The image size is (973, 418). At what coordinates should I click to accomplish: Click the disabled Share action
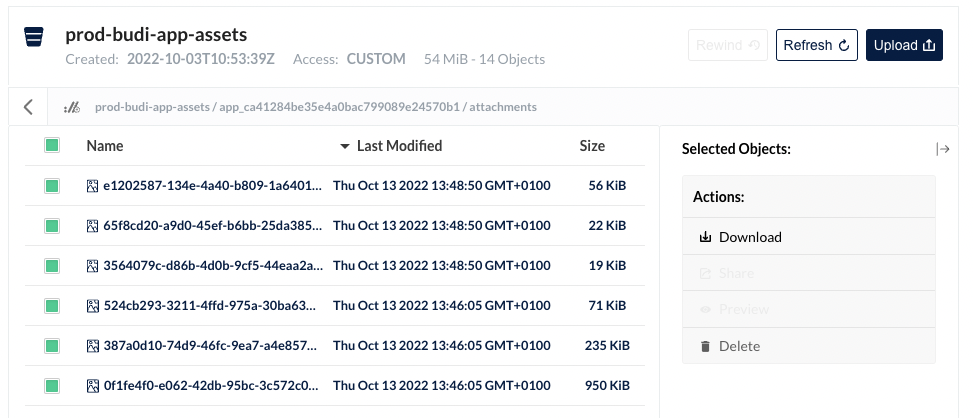pos(809,273)
